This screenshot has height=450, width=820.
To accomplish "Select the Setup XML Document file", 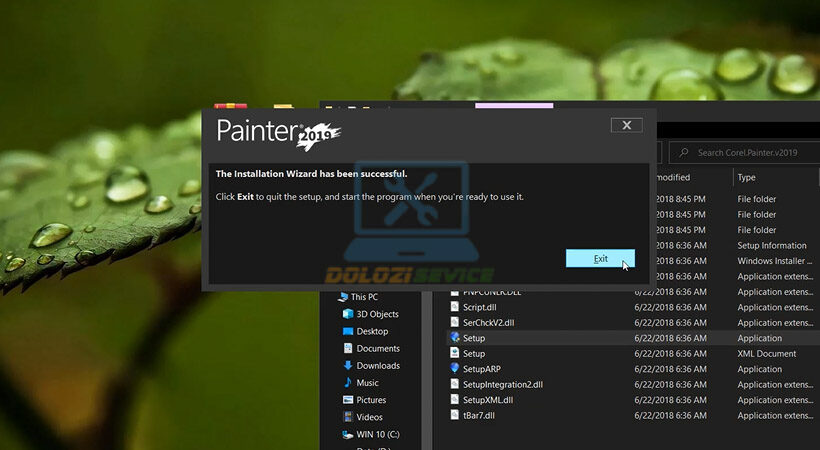I will [x=473, y=354].
